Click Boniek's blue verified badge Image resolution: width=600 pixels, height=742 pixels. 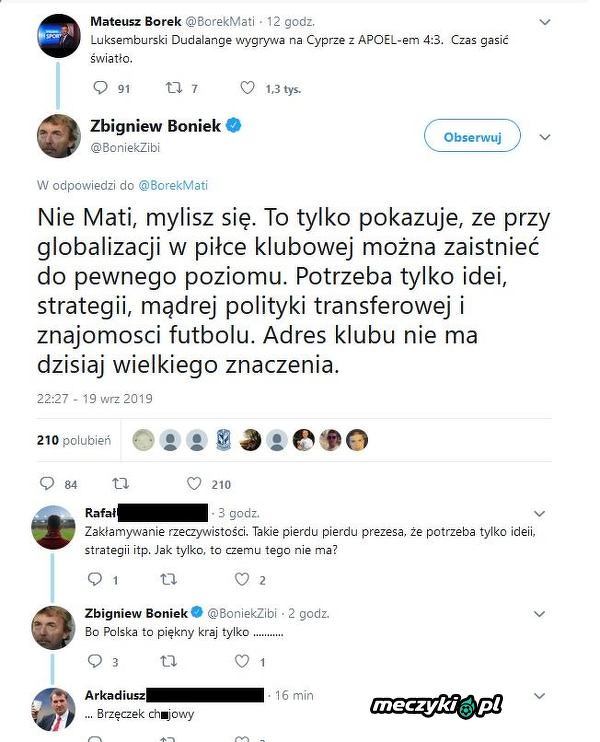[231, 126]
